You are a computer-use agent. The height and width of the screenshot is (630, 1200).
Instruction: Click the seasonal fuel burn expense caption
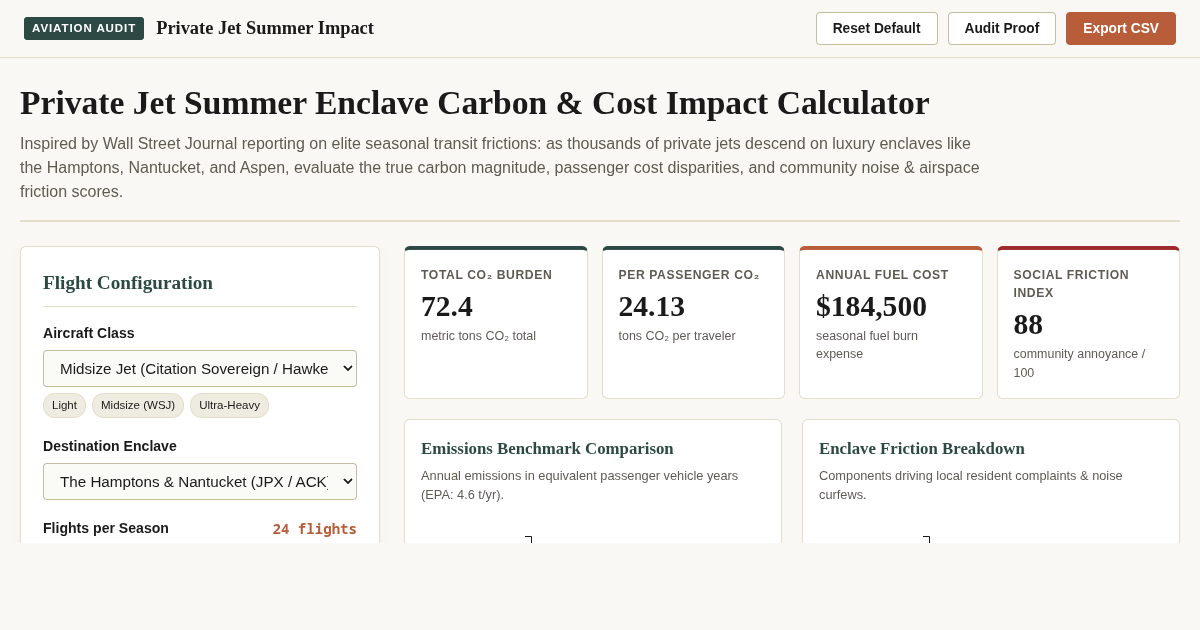[x=867, y=345]
